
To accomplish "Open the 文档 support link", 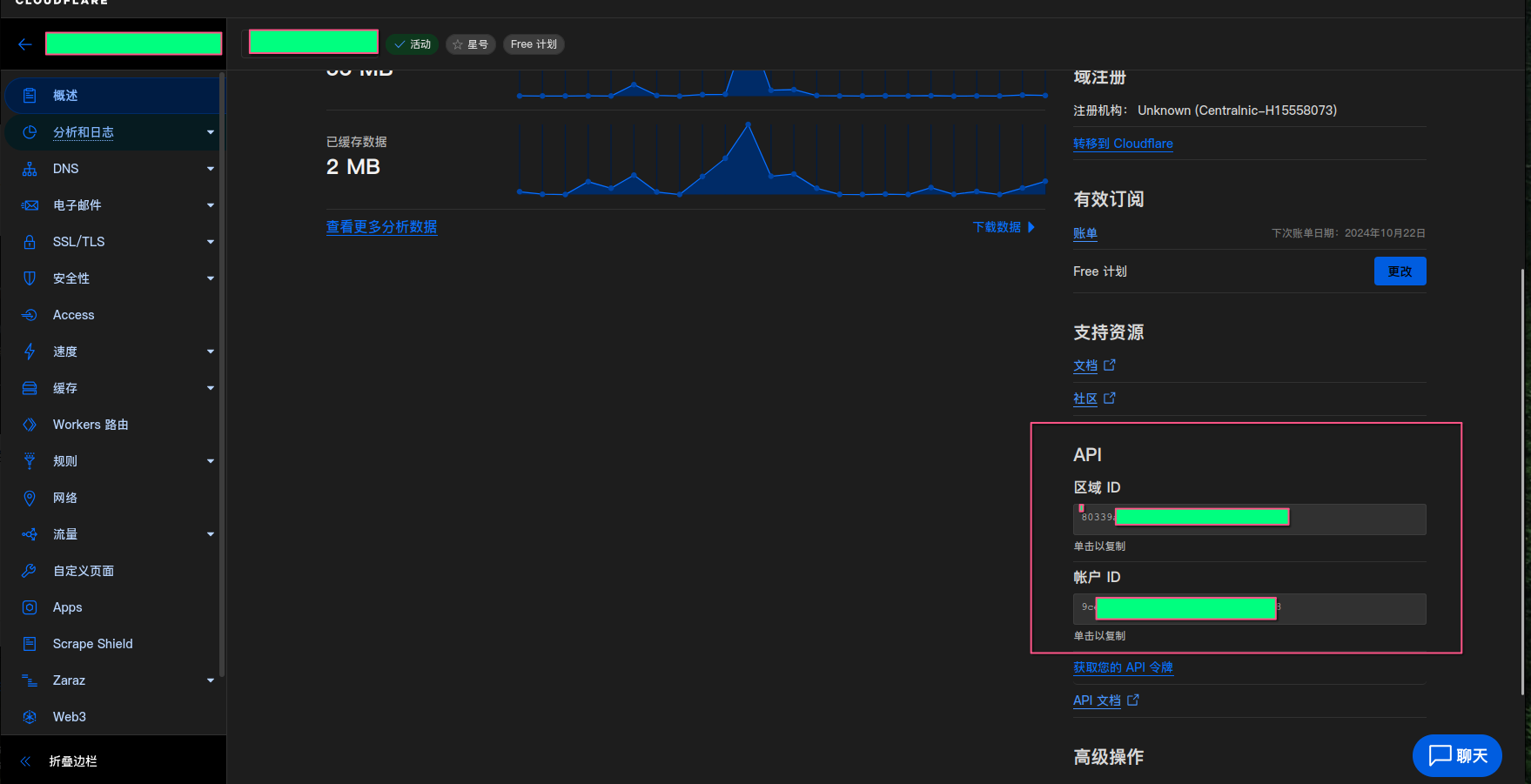I will (1085, 365).
